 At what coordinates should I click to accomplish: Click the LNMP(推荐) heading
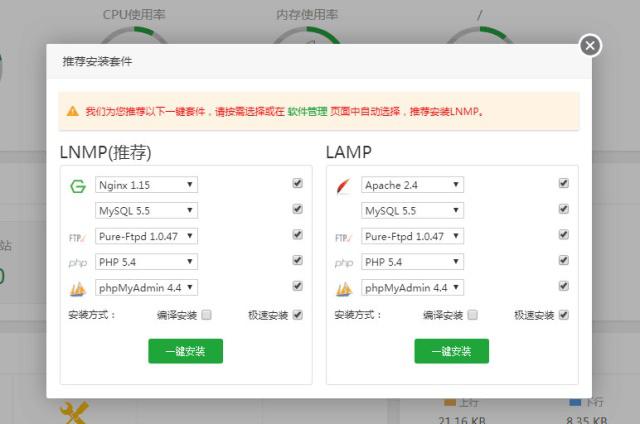pos(106,152)
